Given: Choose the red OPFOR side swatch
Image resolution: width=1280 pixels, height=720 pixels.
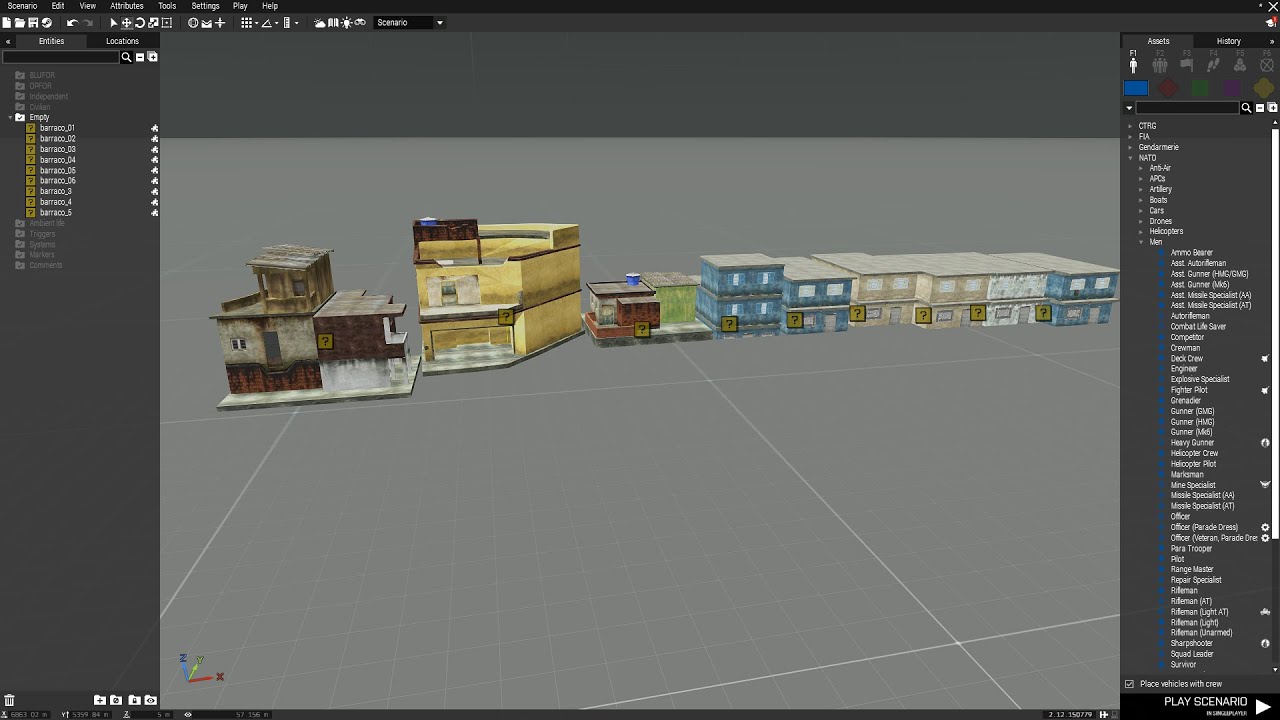Looking at the screenshot, I should (1168, 88).
